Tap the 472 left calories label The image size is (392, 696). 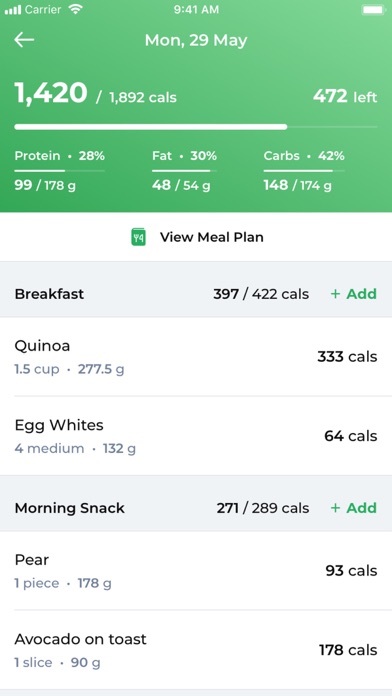point(345,96)
